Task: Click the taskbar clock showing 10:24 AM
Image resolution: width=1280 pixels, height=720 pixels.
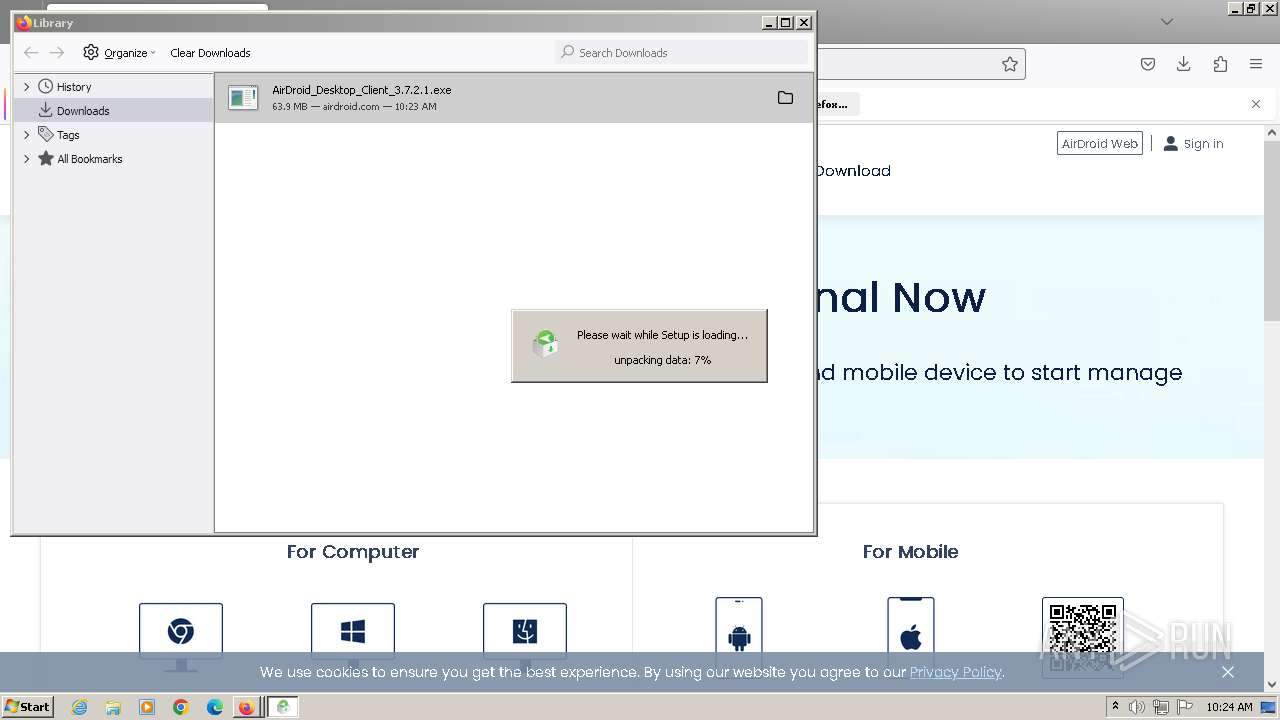Action: (x=1229, y=707)
